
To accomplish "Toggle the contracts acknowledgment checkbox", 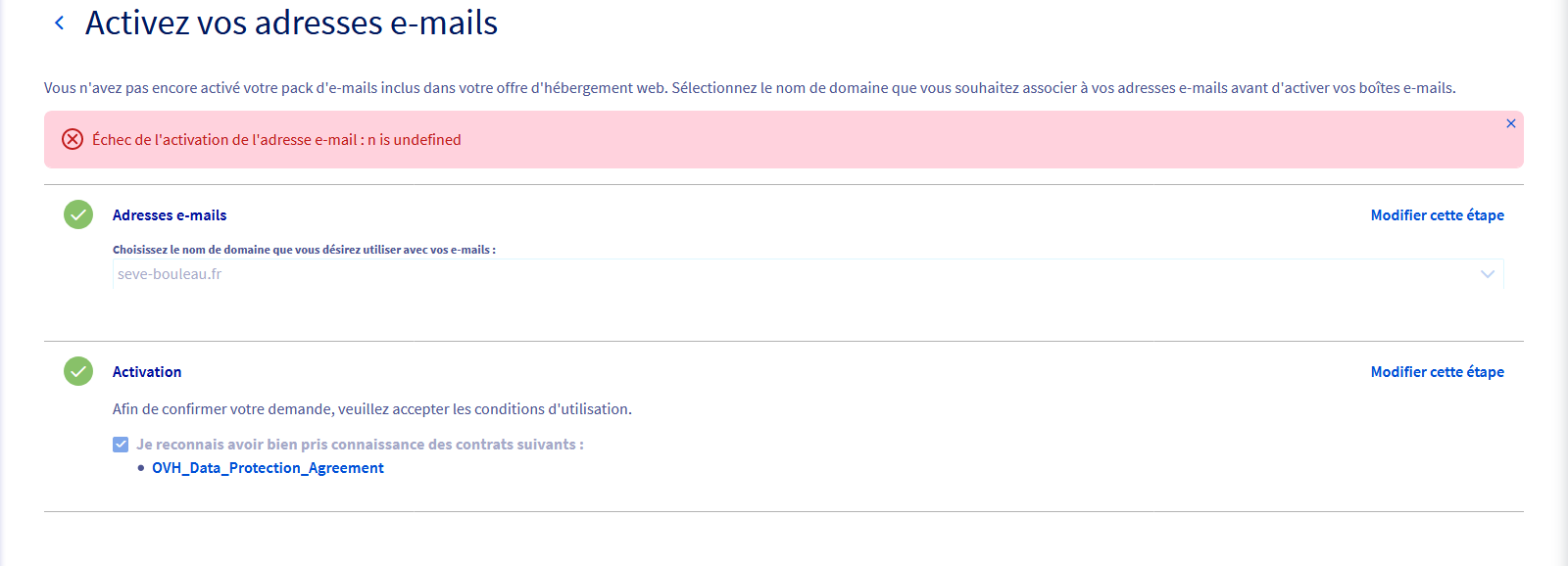I will coord(121,445).
